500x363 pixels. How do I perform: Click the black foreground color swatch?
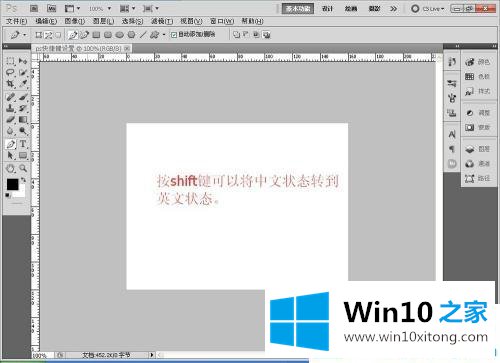[x=12, y=184]
